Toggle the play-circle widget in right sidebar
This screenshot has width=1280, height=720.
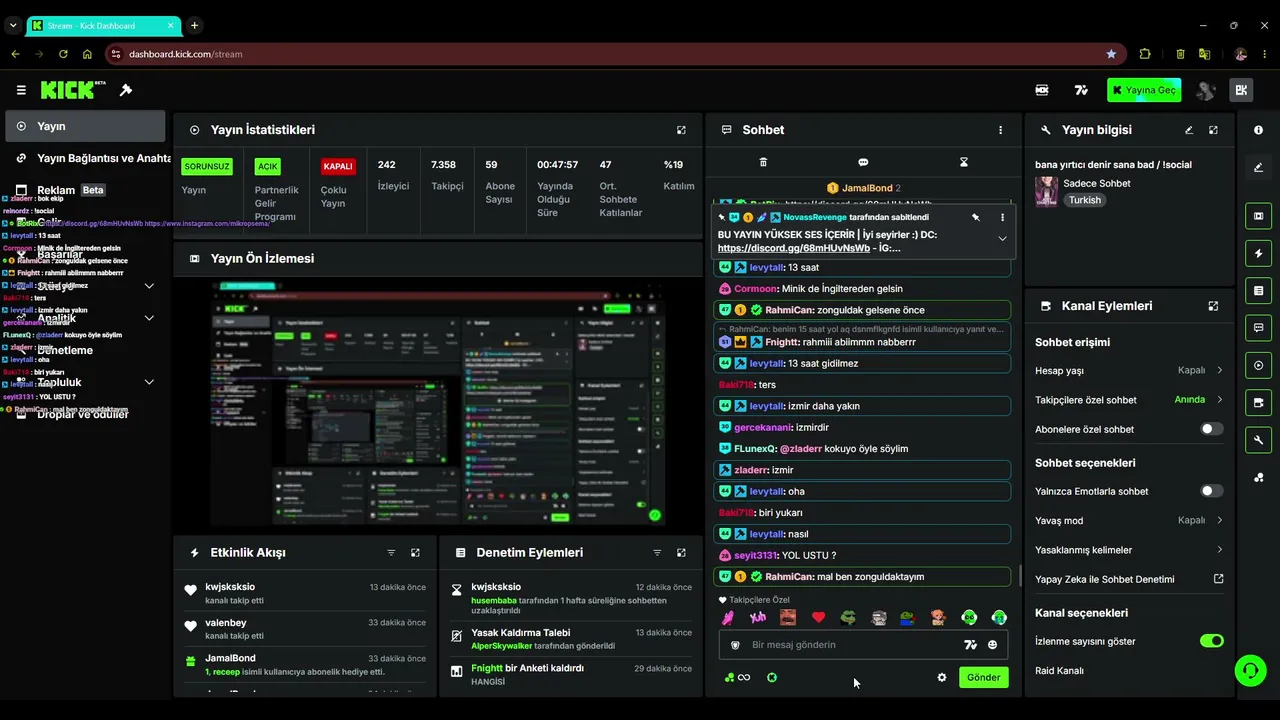click(1258, 365)
